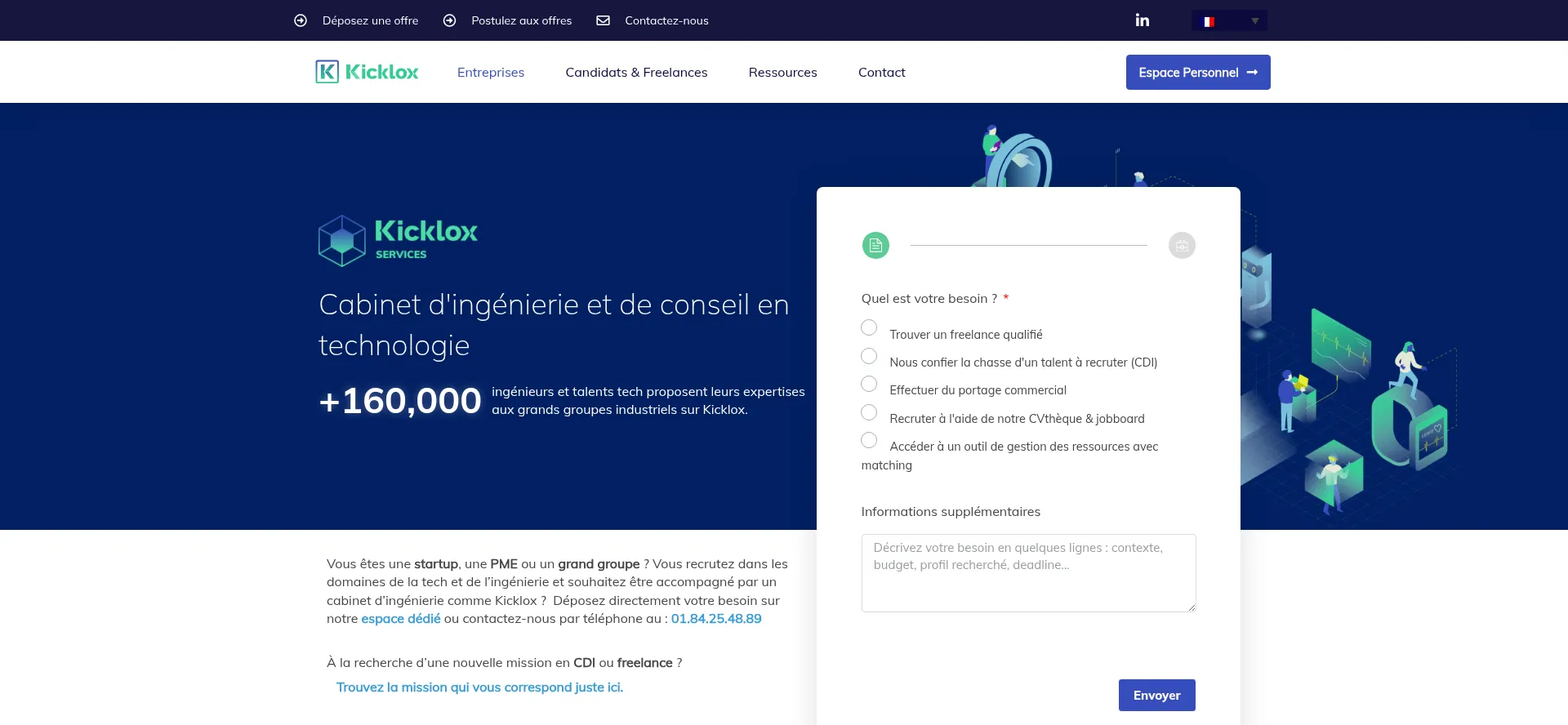This screenshot has width=1568, height=725.
Task: Click the grey second step icon in form
Action: tap(1182, 245)
